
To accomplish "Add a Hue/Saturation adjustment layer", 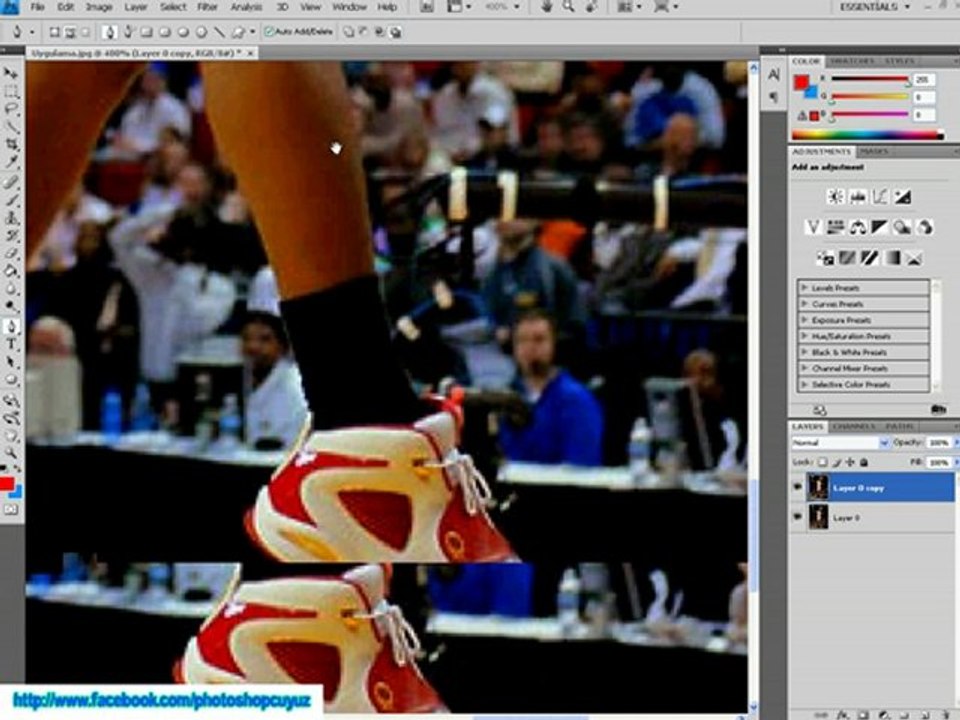I will 835,228.
